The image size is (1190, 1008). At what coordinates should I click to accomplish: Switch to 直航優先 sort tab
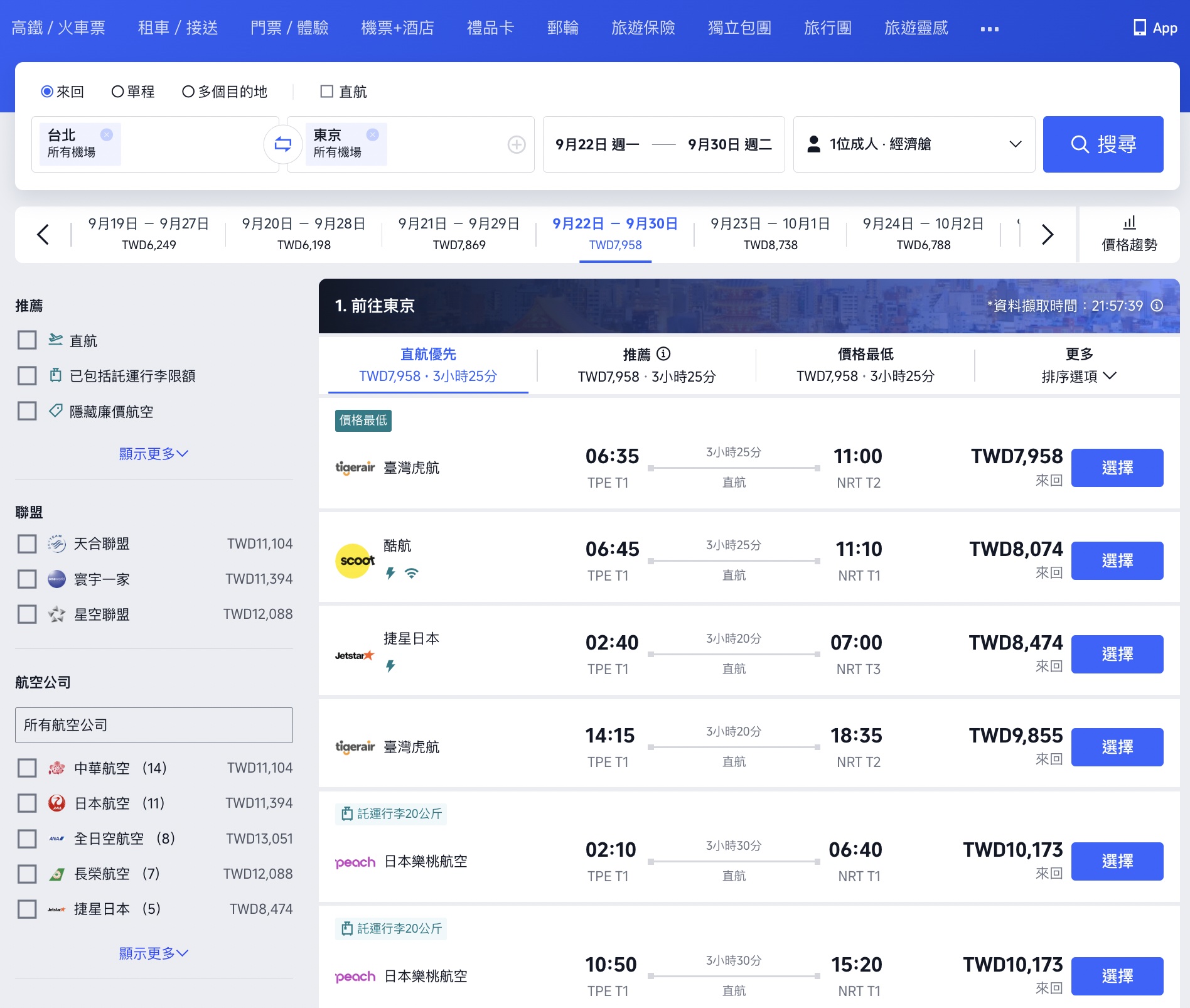coord(428,365)
